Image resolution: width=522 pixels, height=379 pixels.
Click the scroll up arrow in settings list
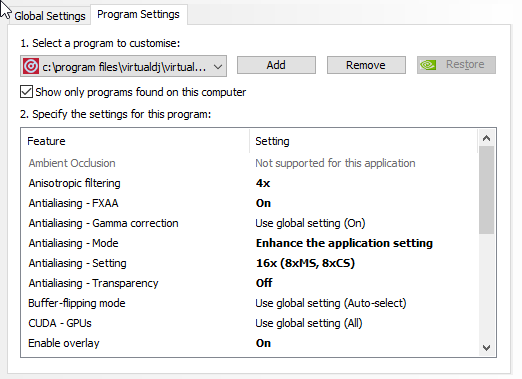coord(486,138)
